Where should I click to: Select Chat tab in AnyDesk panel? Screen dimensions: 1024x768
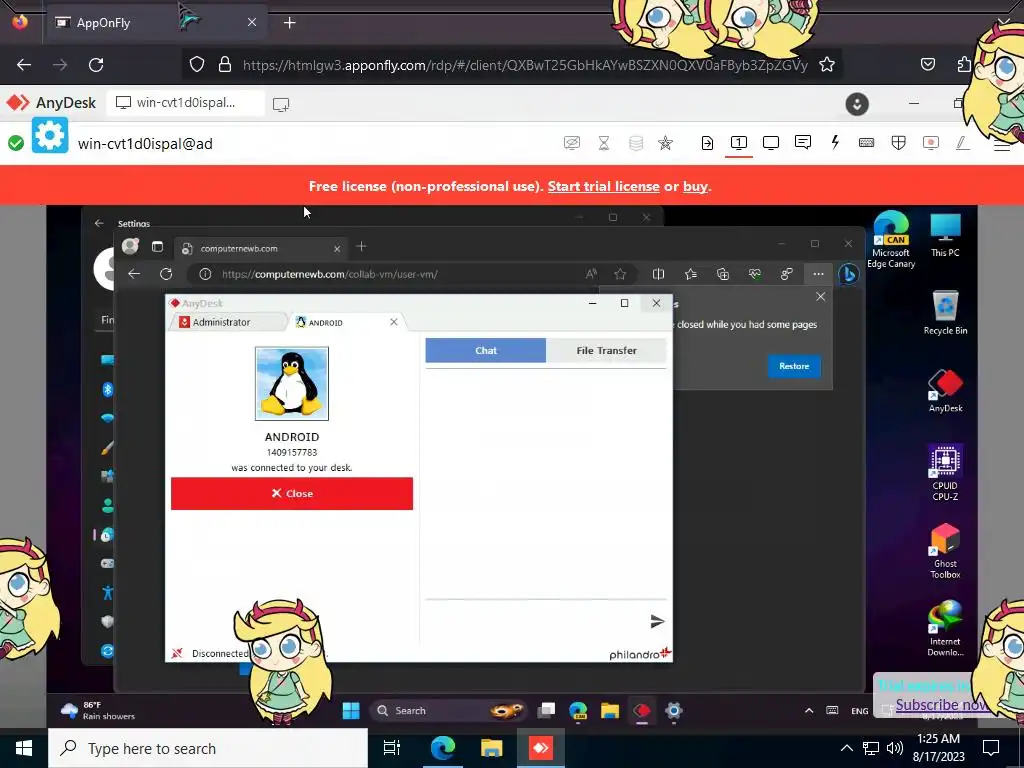(485, 351)
